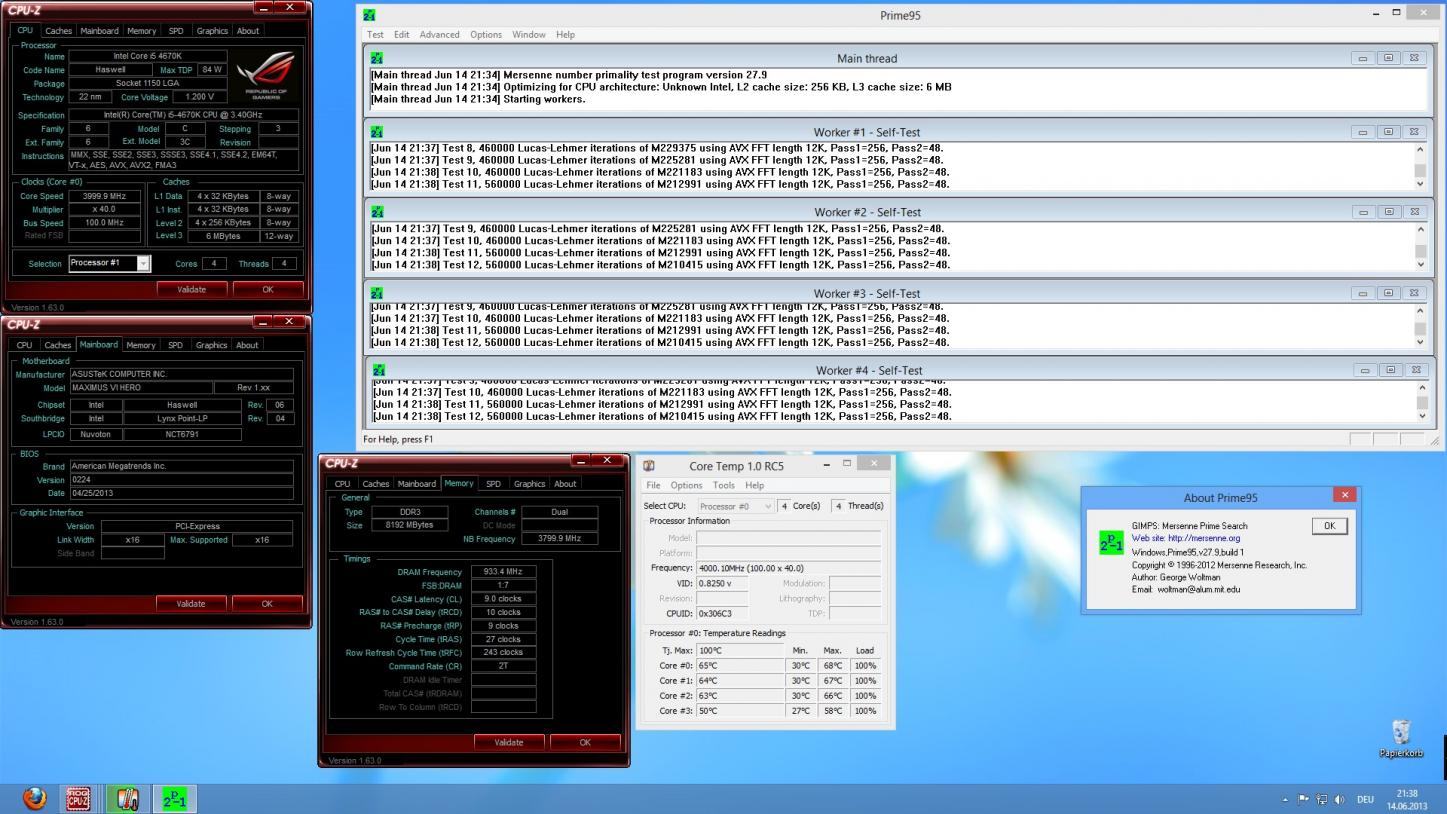Click the CPU-Z taskbar icon
Image resolution: width=1447 pixels, height=814 pixels.
click(x=78, y=798)
